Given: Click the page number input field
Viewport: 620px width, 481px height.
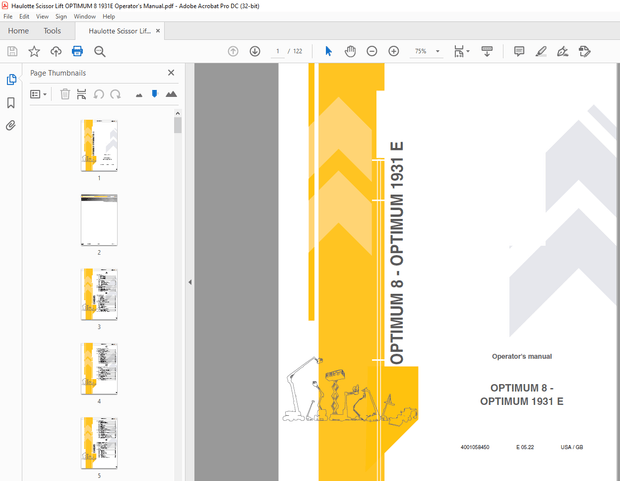Looking at the screenshot, I should pyautogui.click(x=278, y=51).
